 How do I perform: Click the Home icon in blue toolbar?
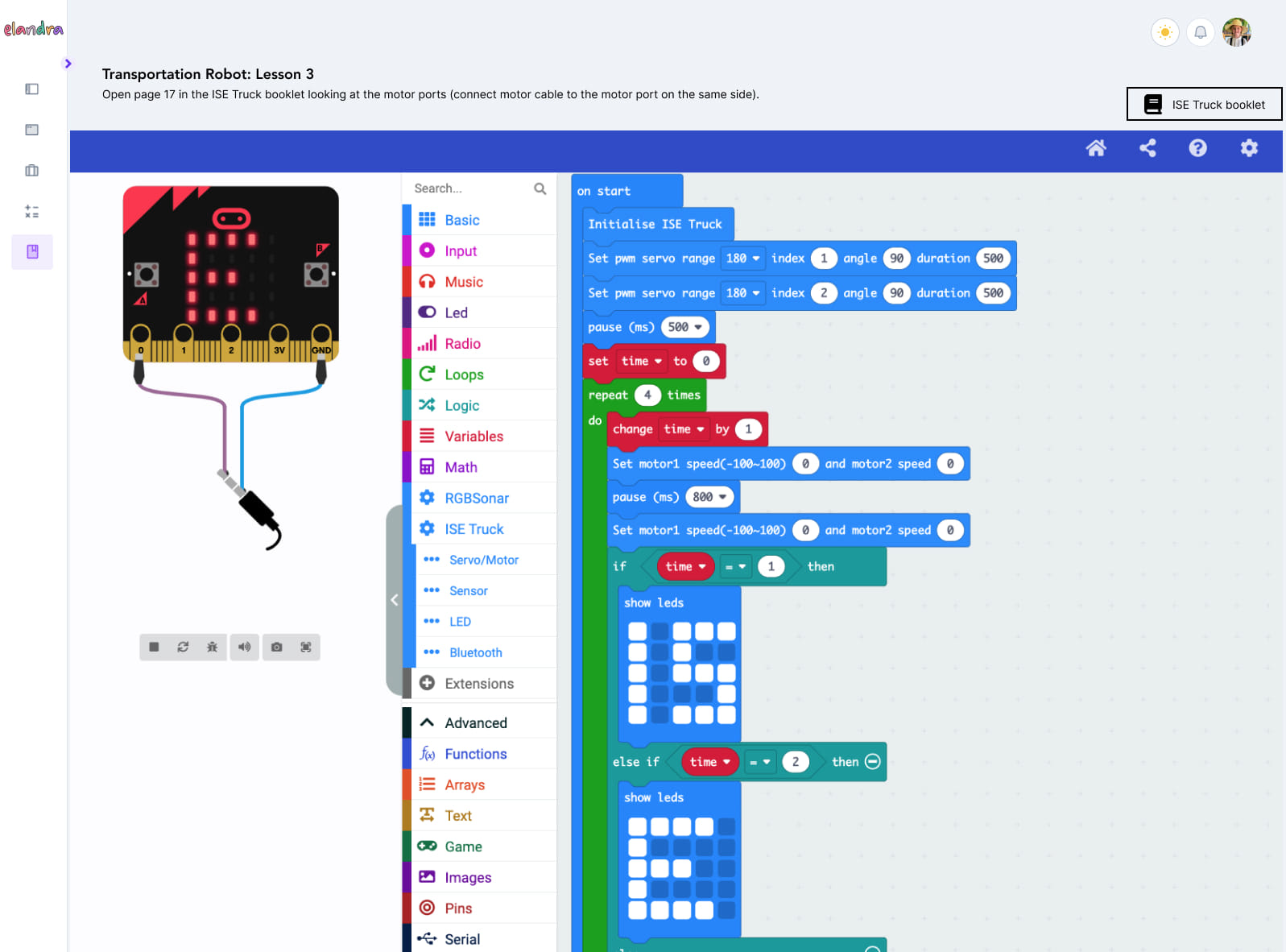1096,148
